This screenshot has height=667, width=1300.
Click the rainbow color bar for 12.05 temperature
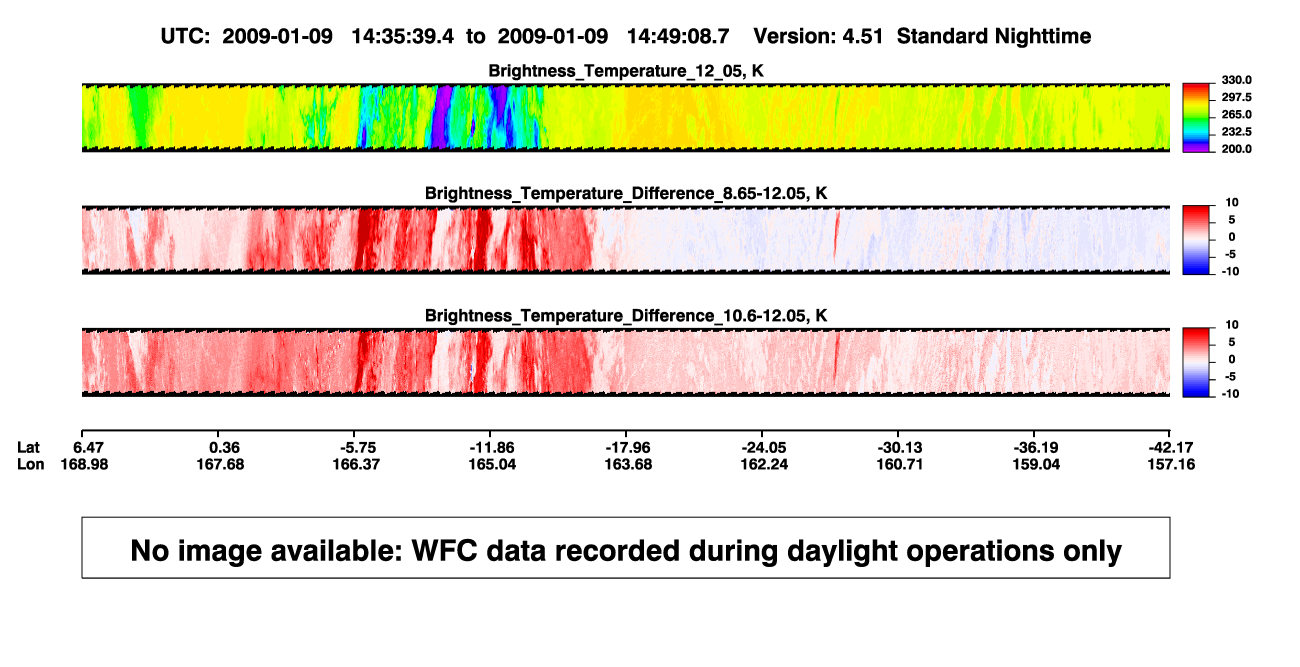click(x=1197, y=118)
